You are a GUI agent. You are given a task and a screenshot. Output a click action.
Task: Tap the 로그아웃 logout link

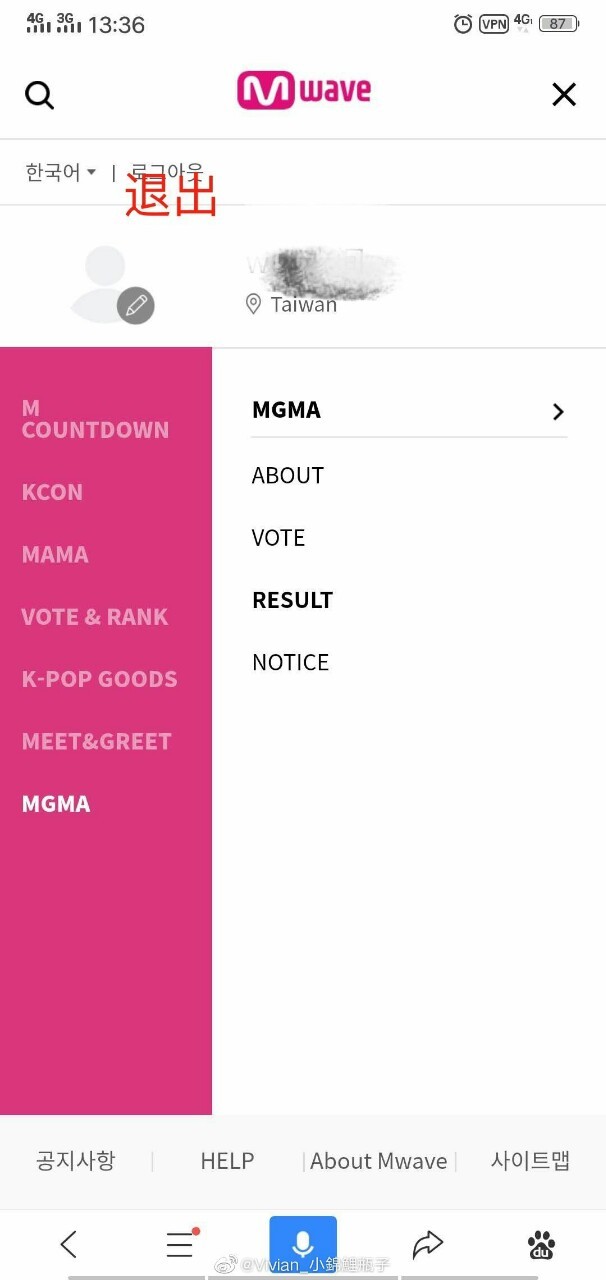pyautogui.click(x=167, y=172)
